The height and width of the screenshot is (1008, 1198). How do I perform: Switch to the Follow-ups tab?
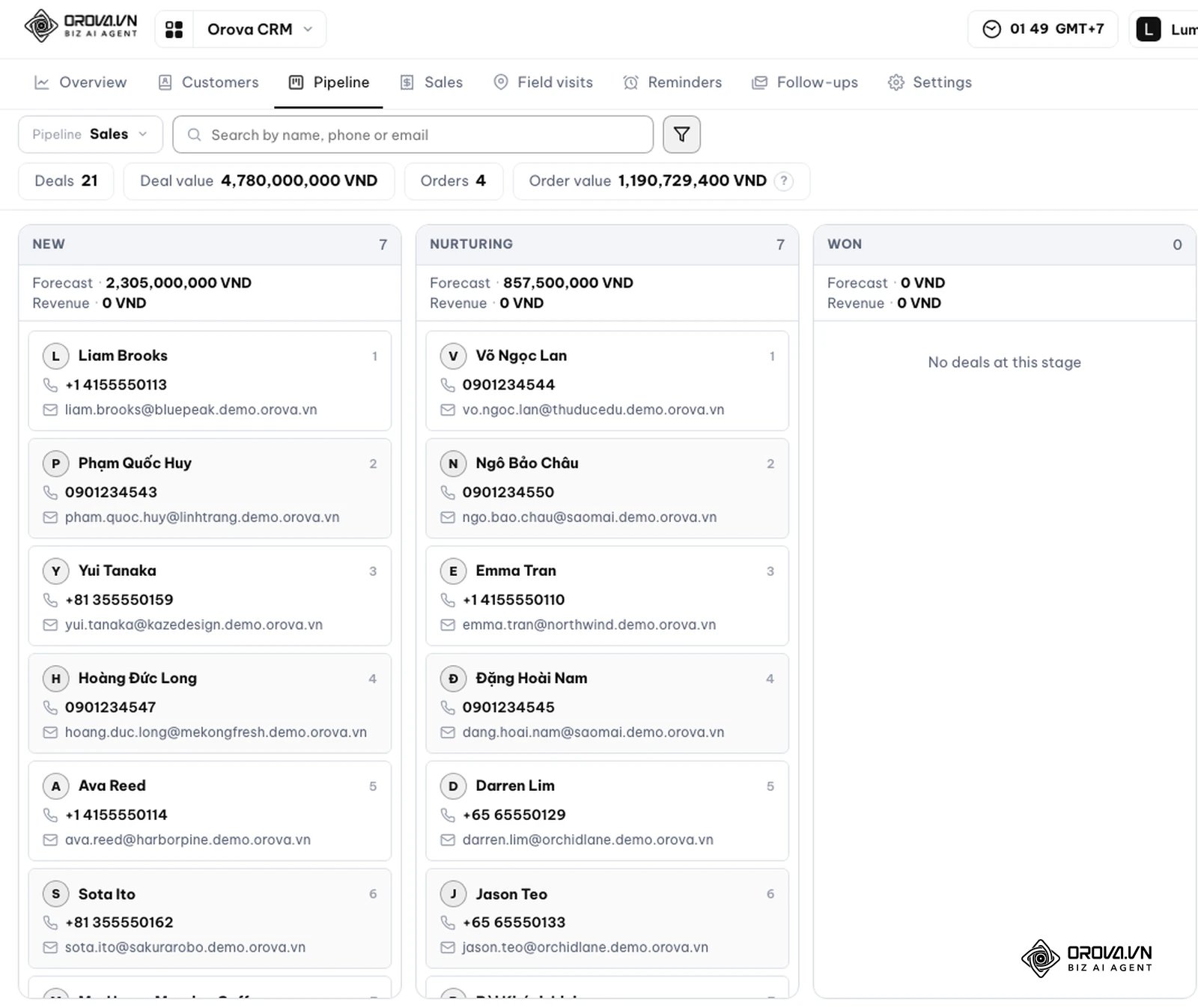click(x=805, y=82)
